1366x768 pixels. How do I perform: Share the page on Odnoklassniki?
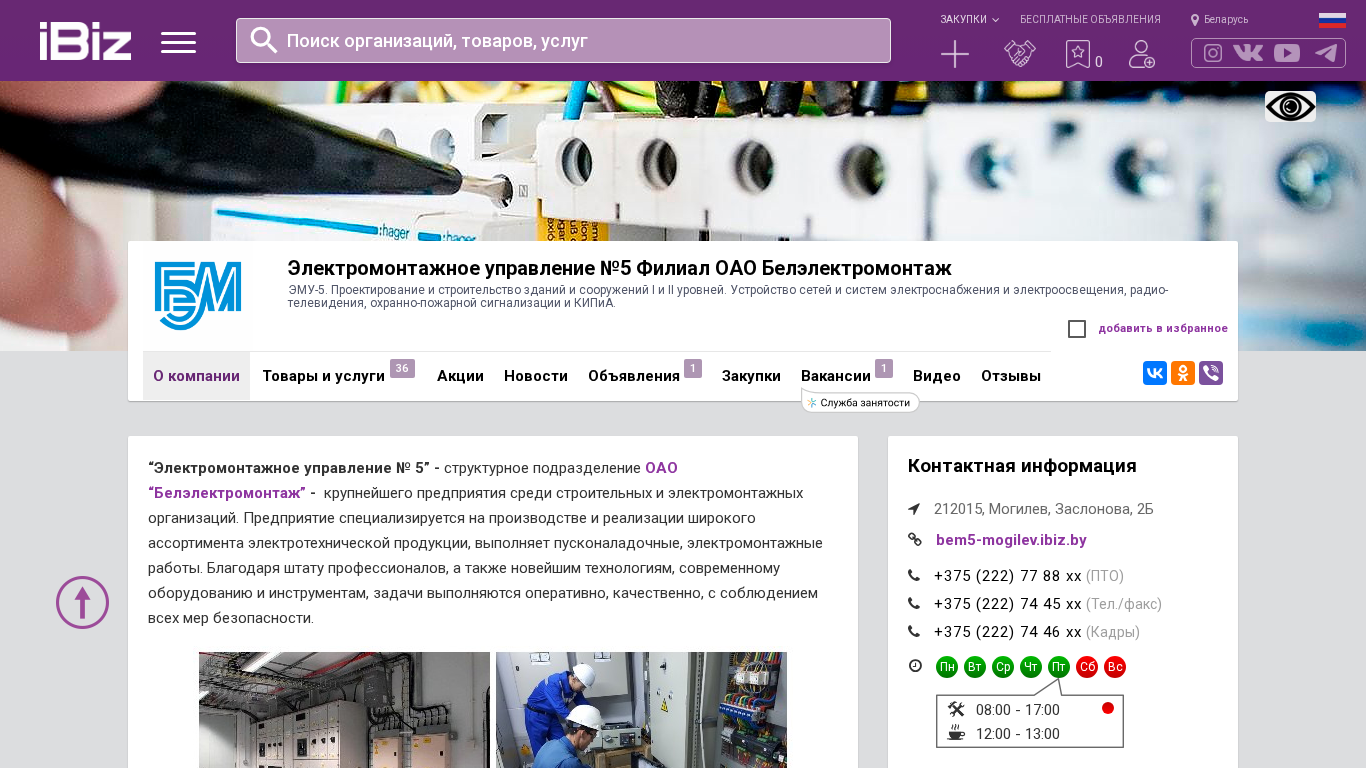(1183, 373)
